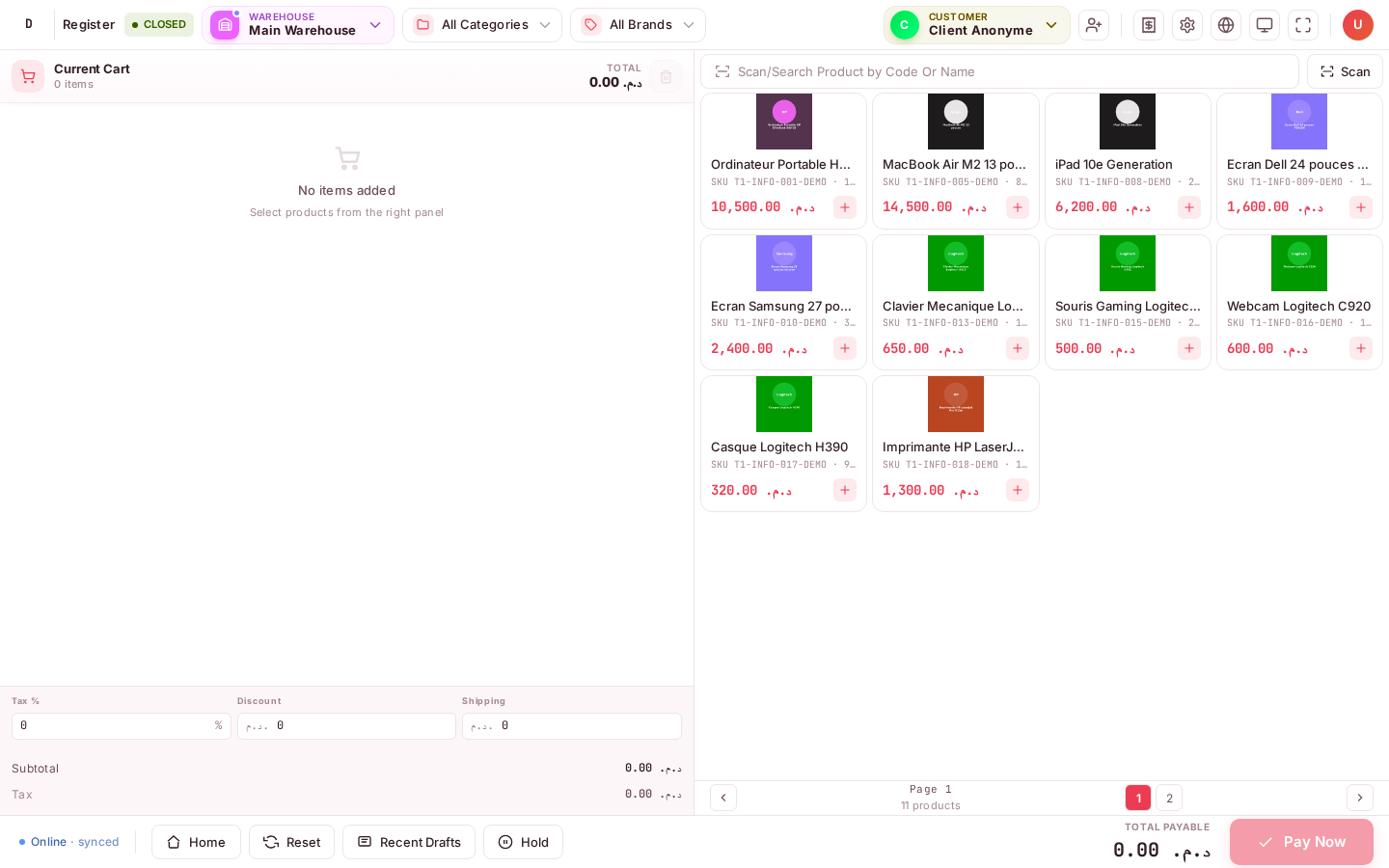The width and height of the screenshot is (1389, 868).
Task: Add MacBook Air M2 to cart with plus
Action: coord(1018,207)
